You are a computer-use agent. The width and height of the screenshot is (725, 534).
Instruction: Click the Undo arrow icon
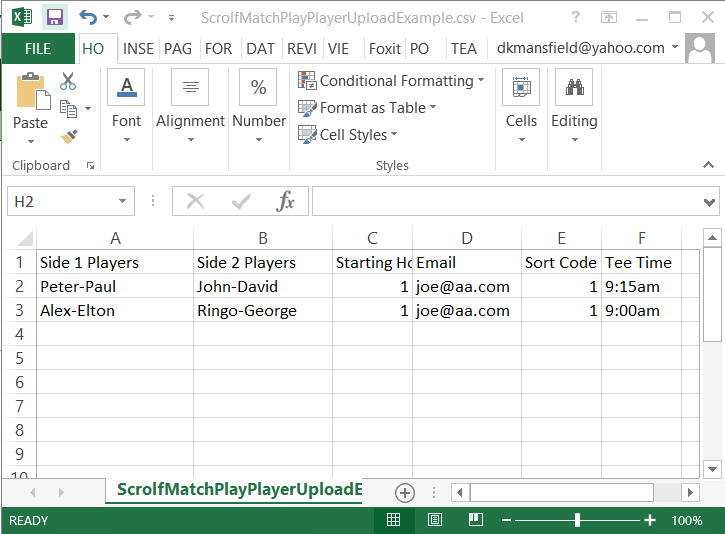[88, 18]
